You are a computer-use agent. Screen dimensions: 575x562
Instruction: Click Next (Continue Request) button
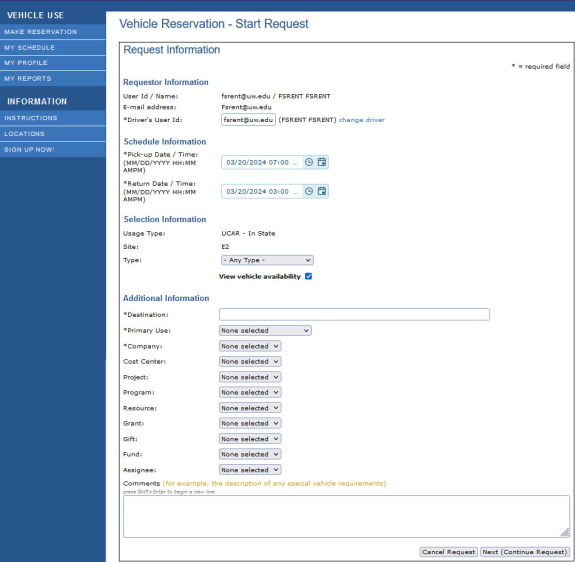tap(525, 552)
